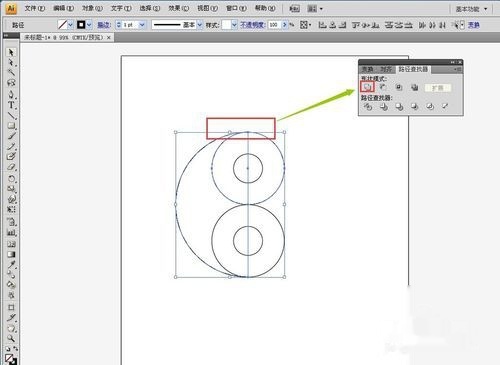Select the Free Transform tool
Viewport: 500px width, 365px height.
pos(11,209)
